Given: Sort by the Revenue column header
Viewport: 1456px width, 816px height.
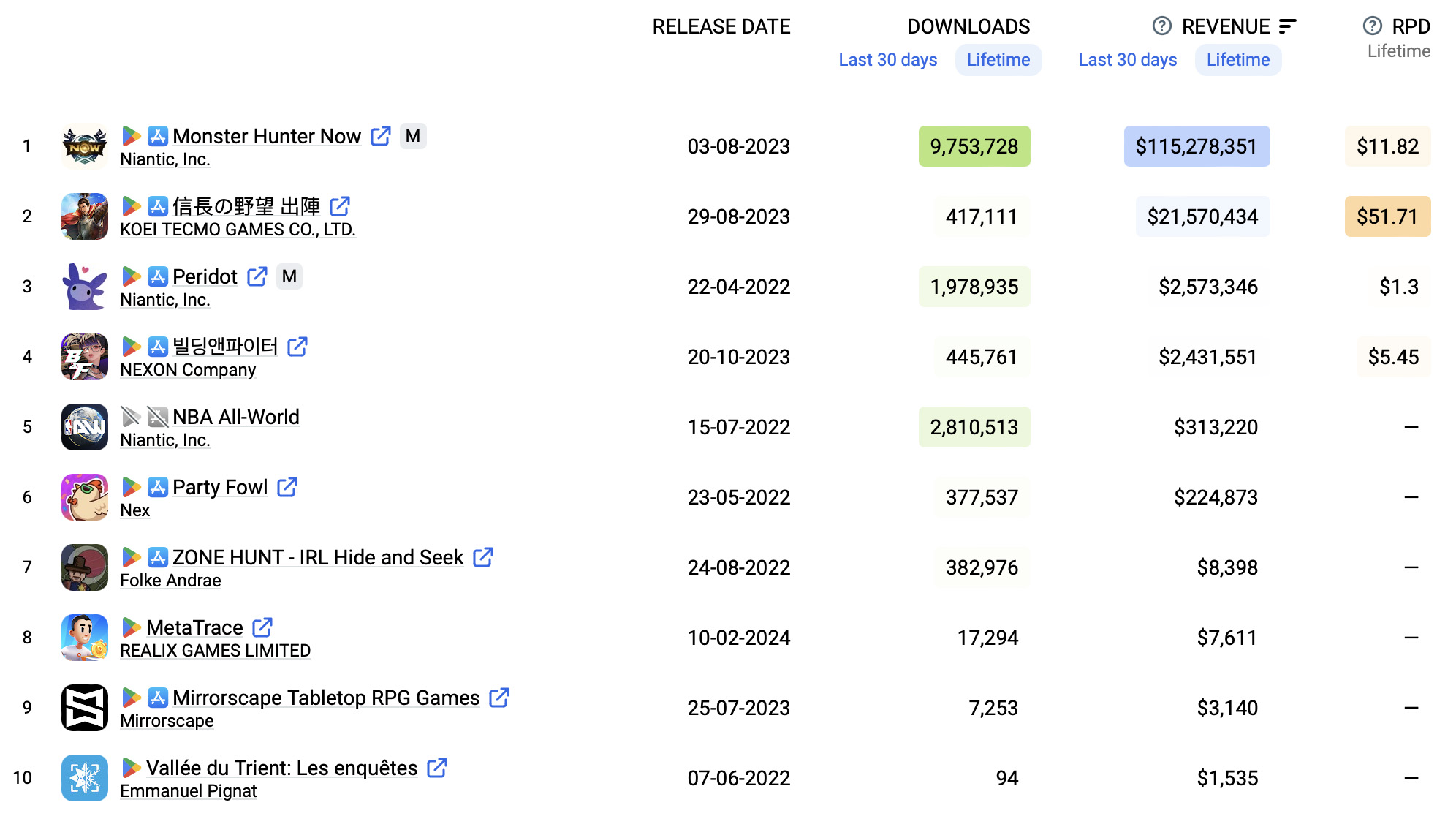Looking at the screenshot, I should (1226, 27).
